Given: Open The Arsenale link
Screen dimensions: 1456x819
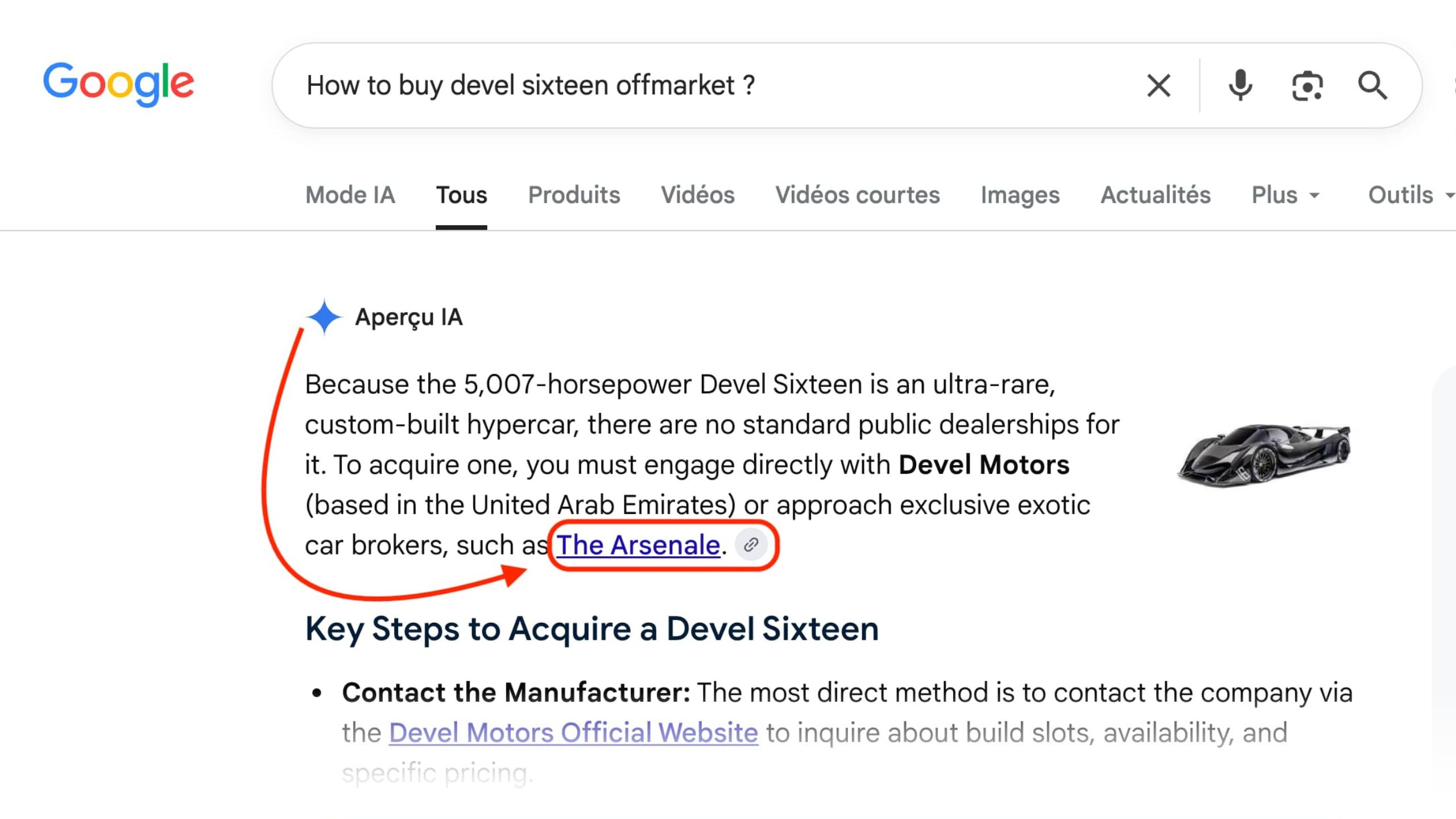Looking at the screenshot, I should click(638, 545).
